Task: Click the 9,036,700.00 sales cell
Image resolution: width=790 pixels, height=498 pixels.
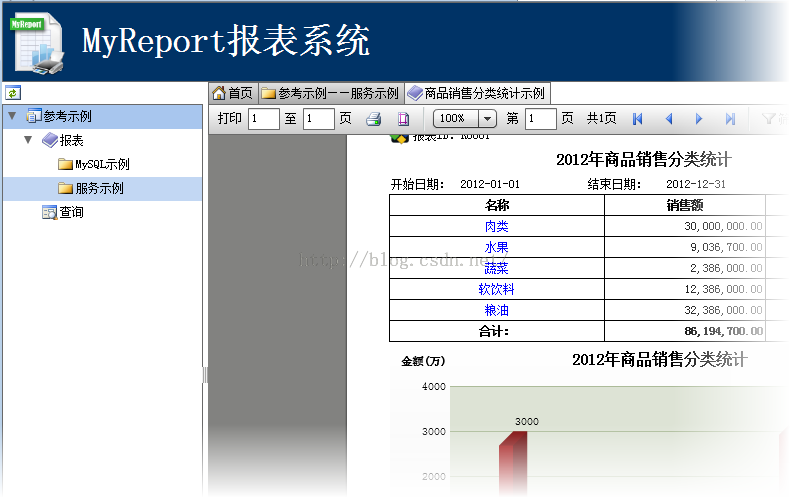Action: pyautogui.click(x=685, y=247)
